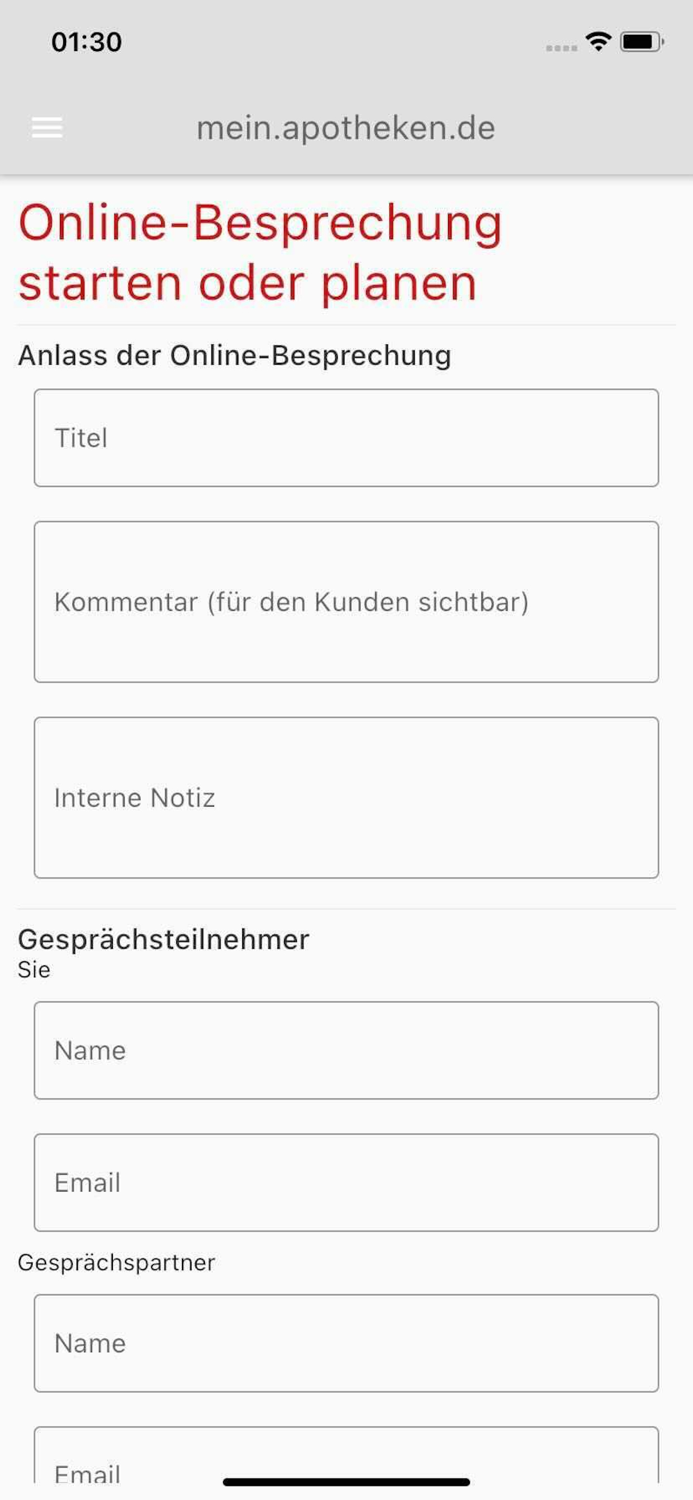Click the Name field under Sie
The height and width of the screenshot is (1500, 693).
(x=346, y=1049)
